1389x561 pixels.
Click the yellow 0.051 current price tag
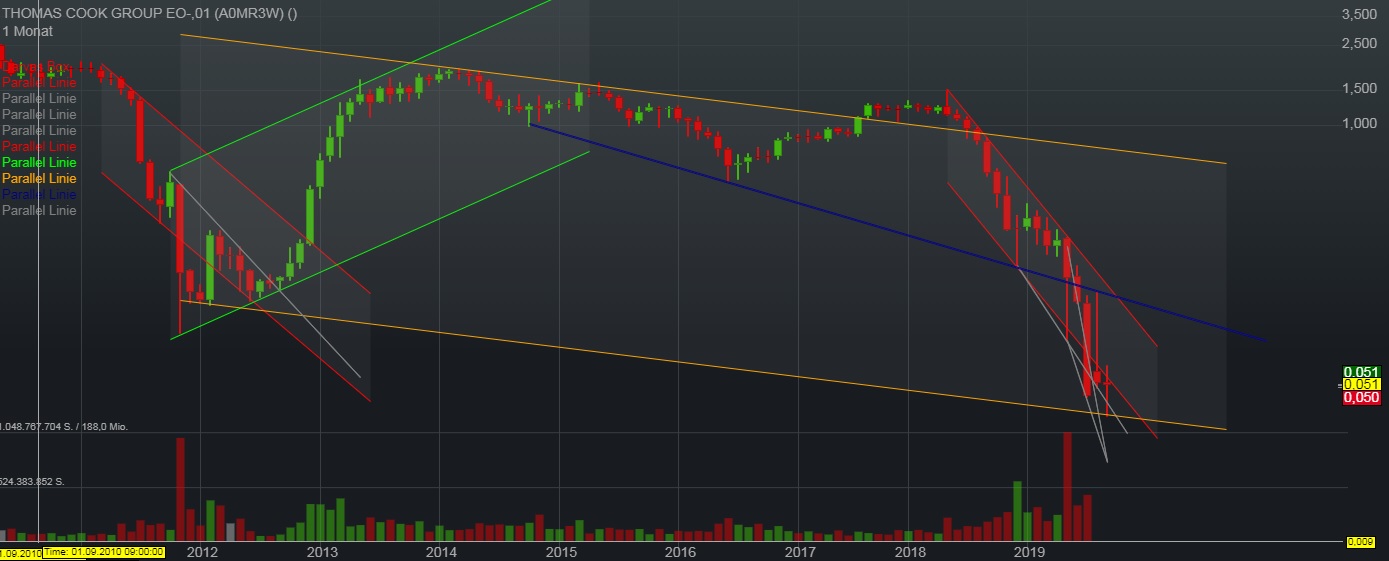[x=1362, y=384]
